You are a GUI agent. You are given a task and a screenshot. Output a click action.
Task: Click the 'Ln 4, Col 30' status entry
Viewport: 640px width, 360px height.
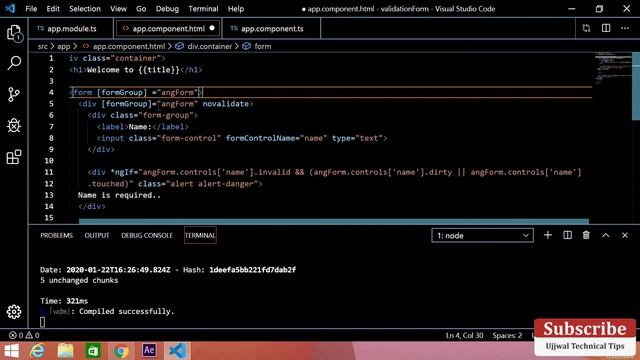coord(464,336)
